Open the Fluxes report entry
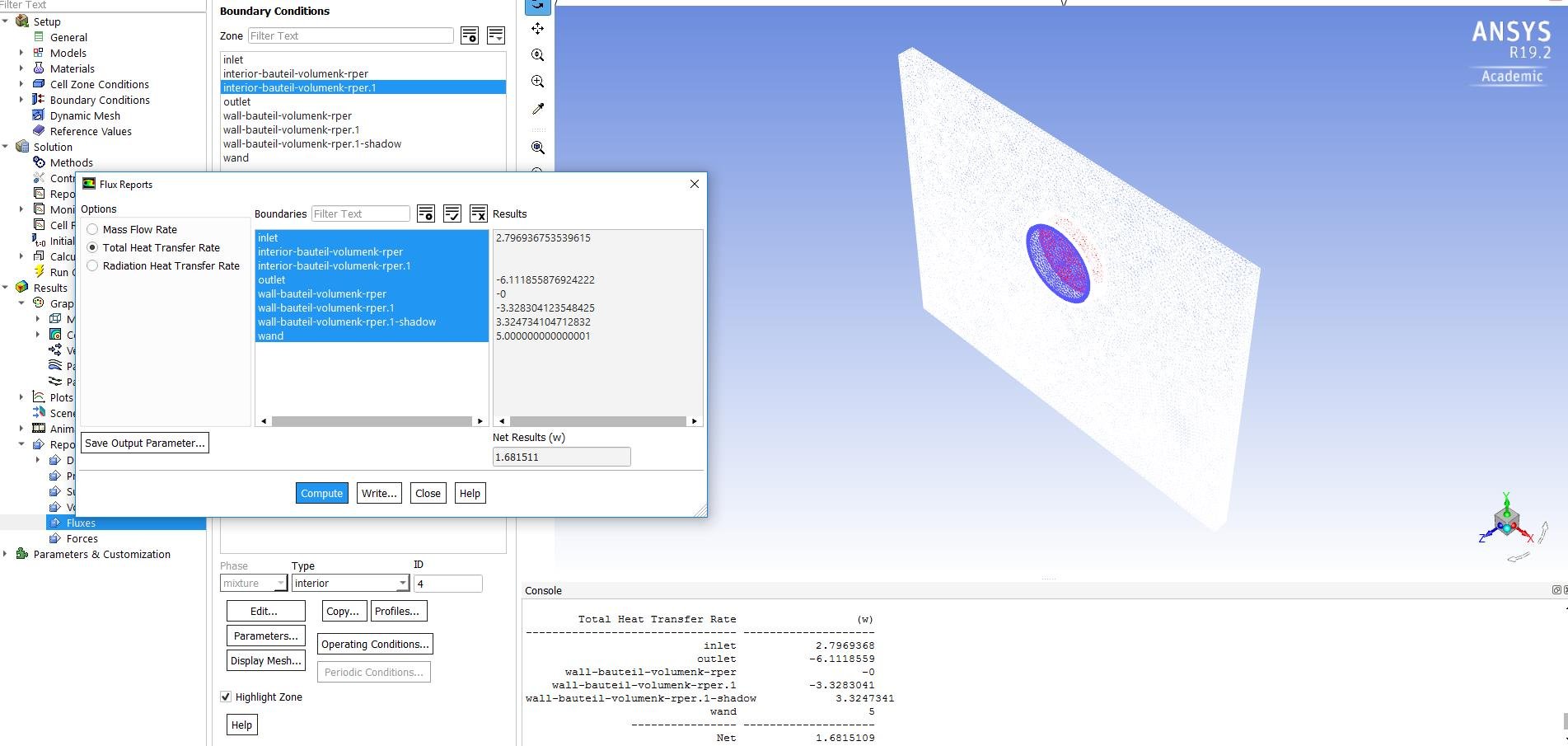The width and height of the screenshot is (1568, 746). pos(81,522)
